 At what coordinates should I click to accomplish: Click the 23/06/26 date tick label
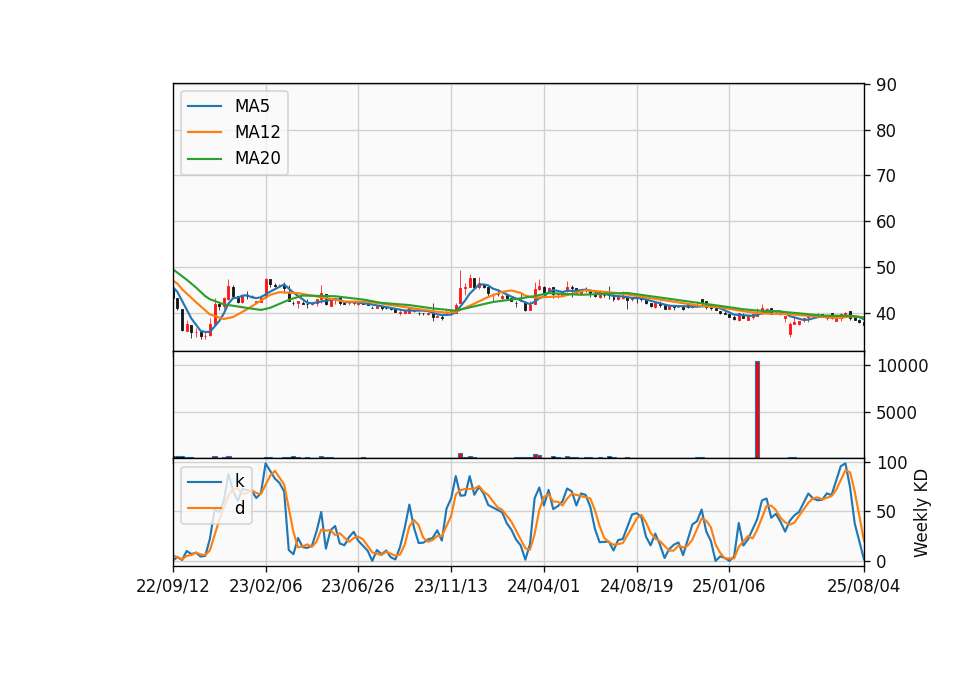pyautogui.click(x=358, y=586)
